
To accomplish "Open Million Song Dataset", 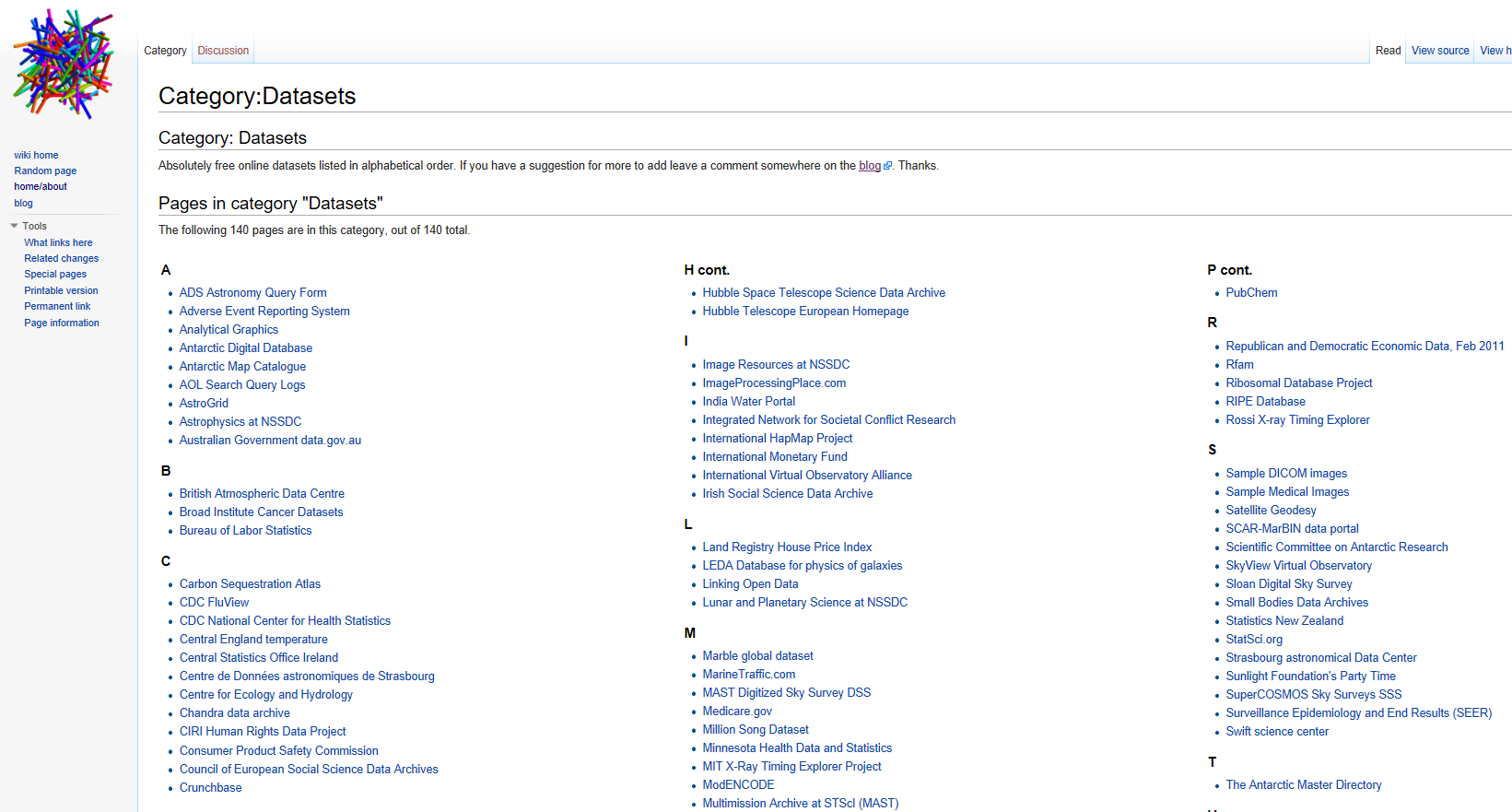I will tap(756, 729).
